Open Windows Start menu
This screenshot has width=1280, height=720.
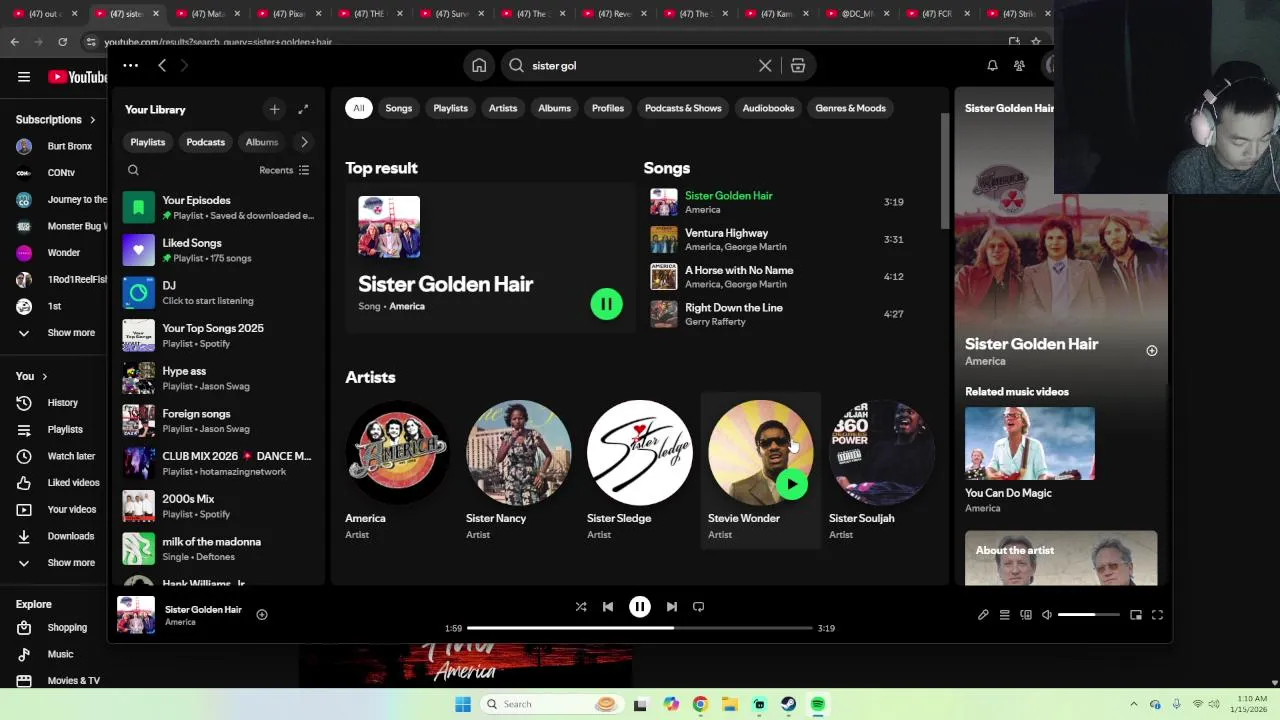463,704
